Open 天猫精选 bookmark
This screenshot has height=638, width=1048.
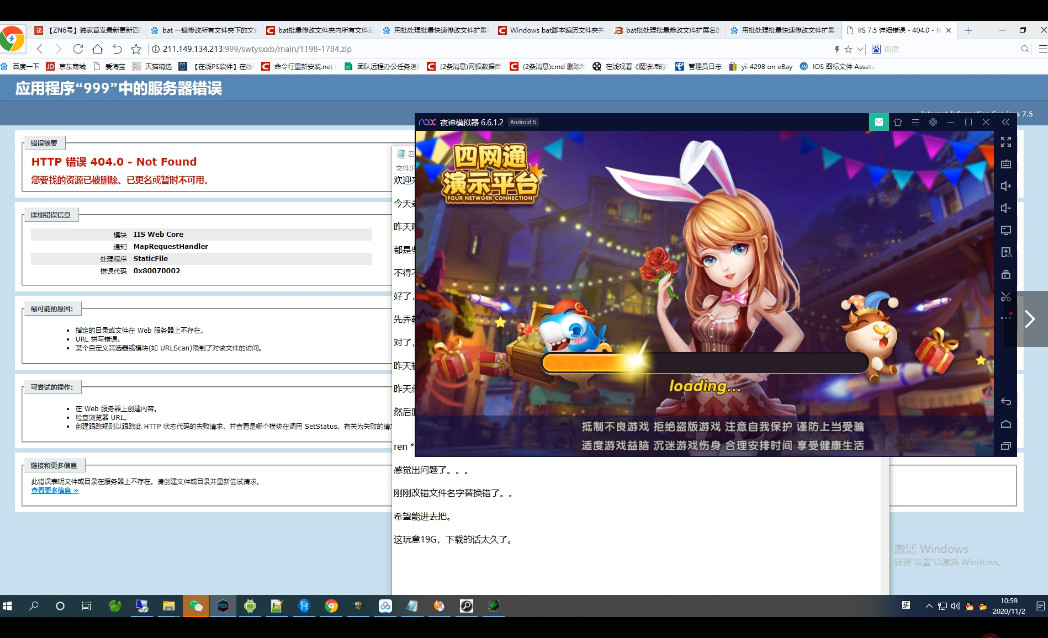(x=152, y=66)
